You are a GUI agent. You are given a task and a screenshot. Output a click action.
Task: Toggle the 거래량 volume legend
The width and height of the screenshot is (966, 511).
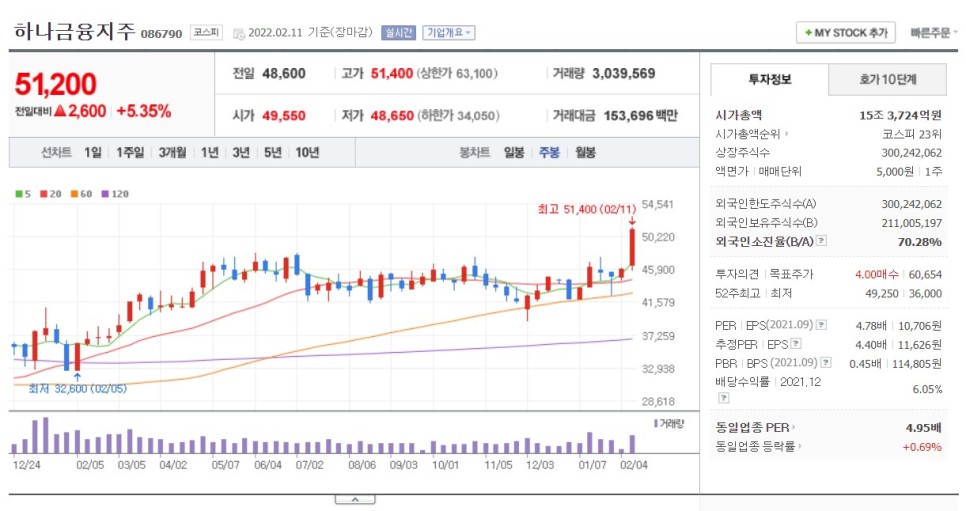click(x=668, y=423)
